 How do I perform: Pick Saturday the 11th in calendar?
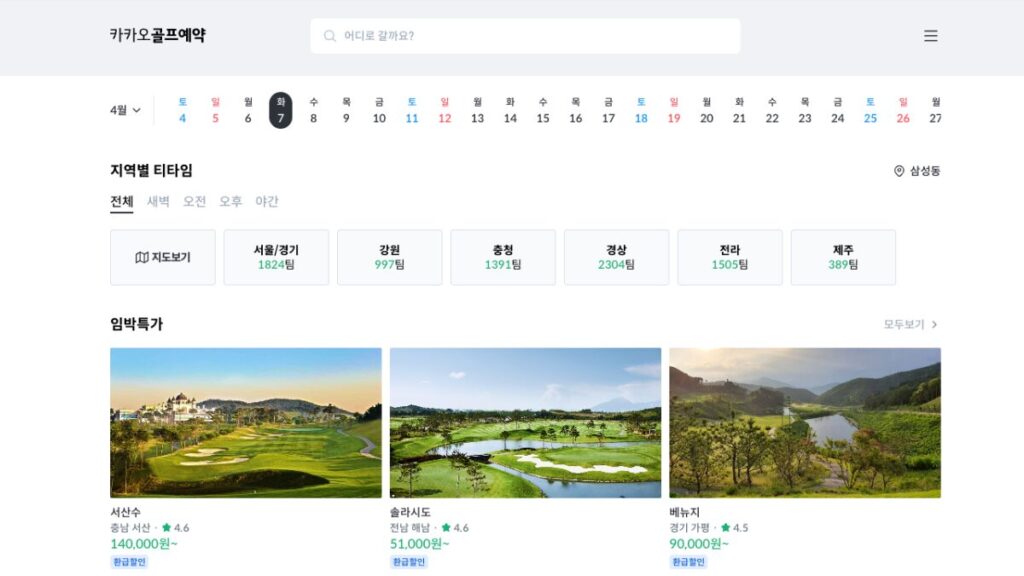click(x=411, y=110)
